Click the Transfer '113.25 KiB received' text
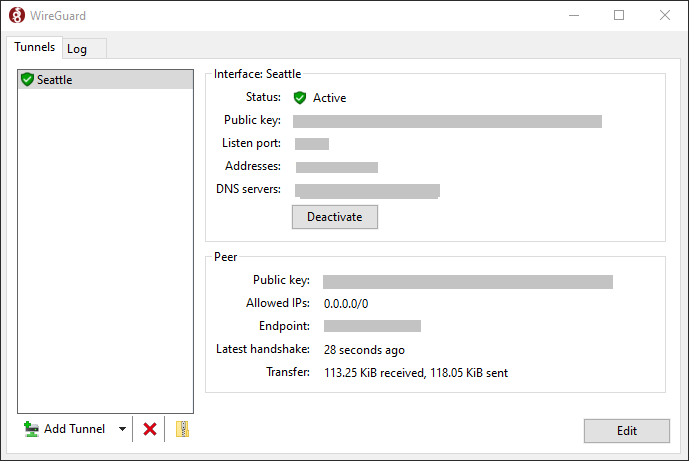 375,373
